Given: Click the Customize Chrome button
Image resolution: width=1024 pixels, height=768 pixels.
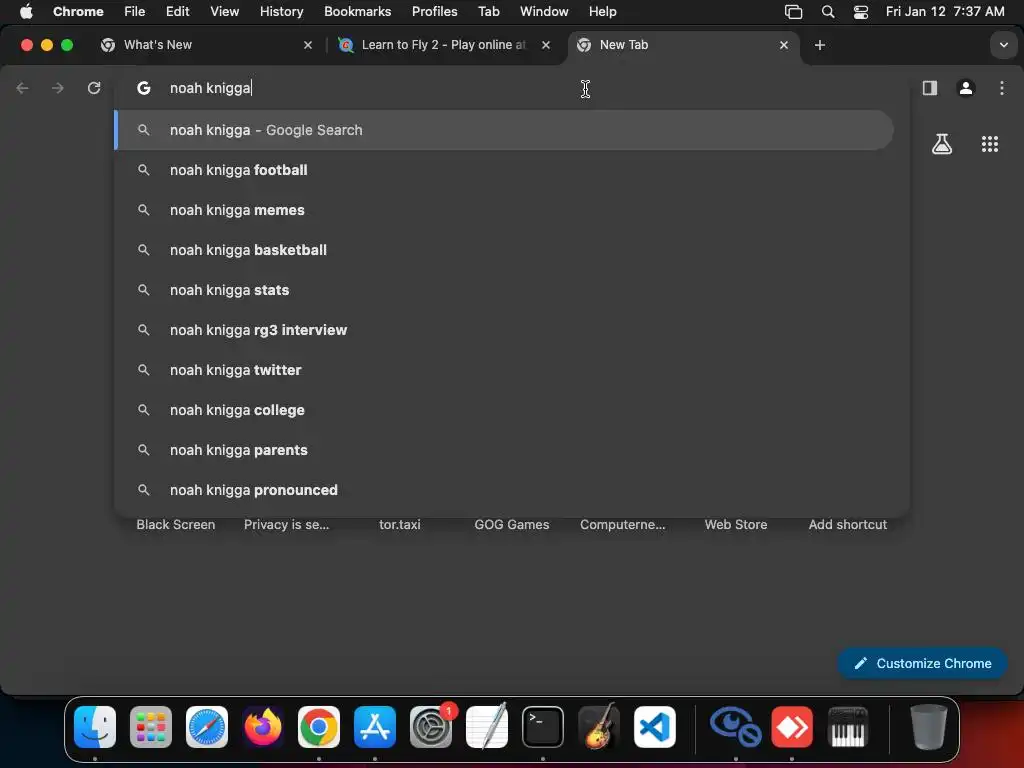Looking at the screenshot, I should click(x=922, y=663).
